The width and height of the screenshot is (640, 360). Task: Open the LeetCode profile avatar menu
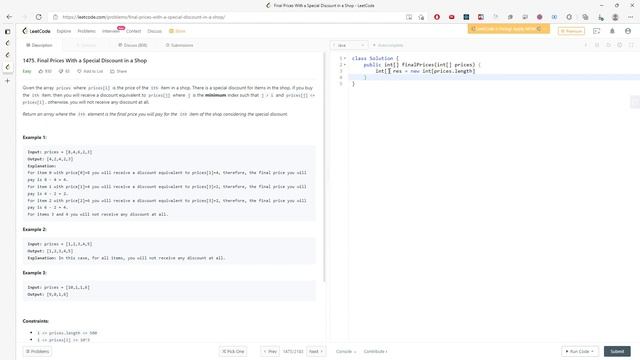pyautogui.click(x=628, y=31)
